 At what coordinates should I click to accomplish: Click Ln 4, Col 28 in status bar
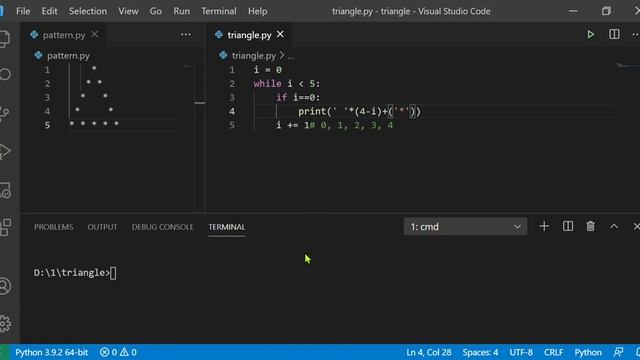429,352
